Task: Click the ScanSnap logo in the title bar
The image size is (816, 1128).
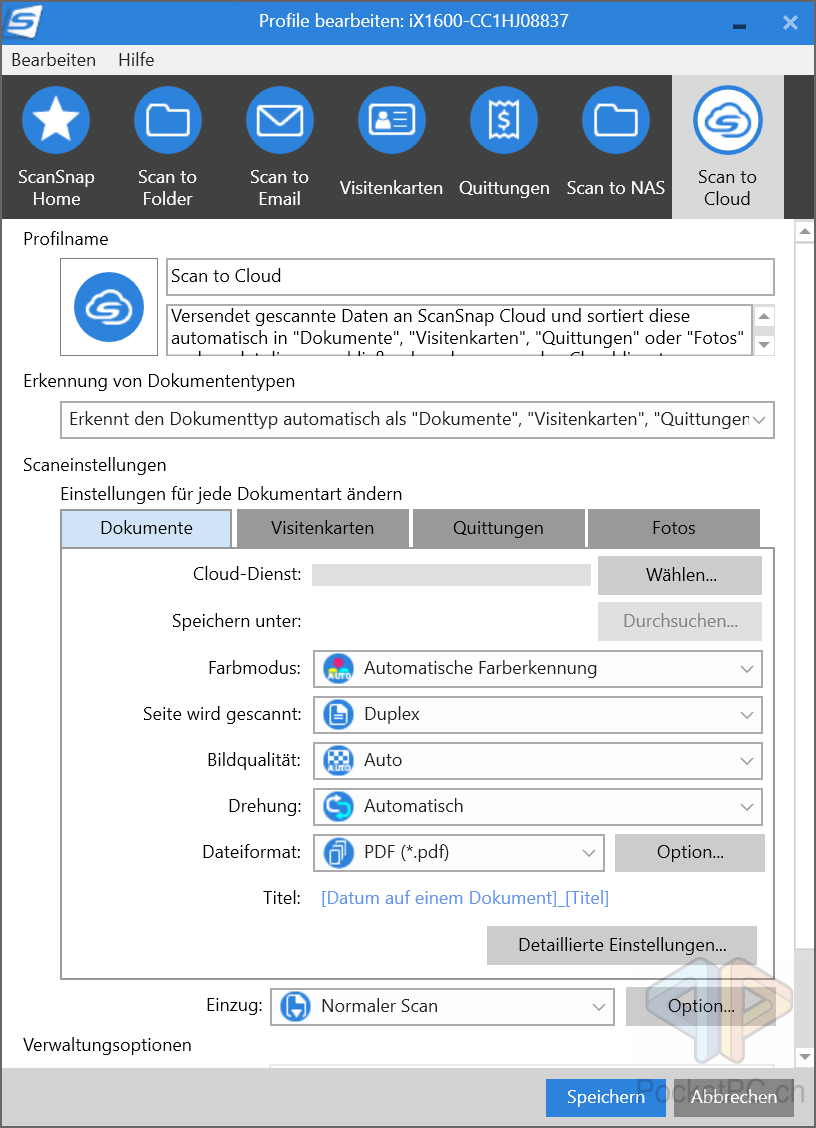Action: pyautogui.click(x=22, y=22)
